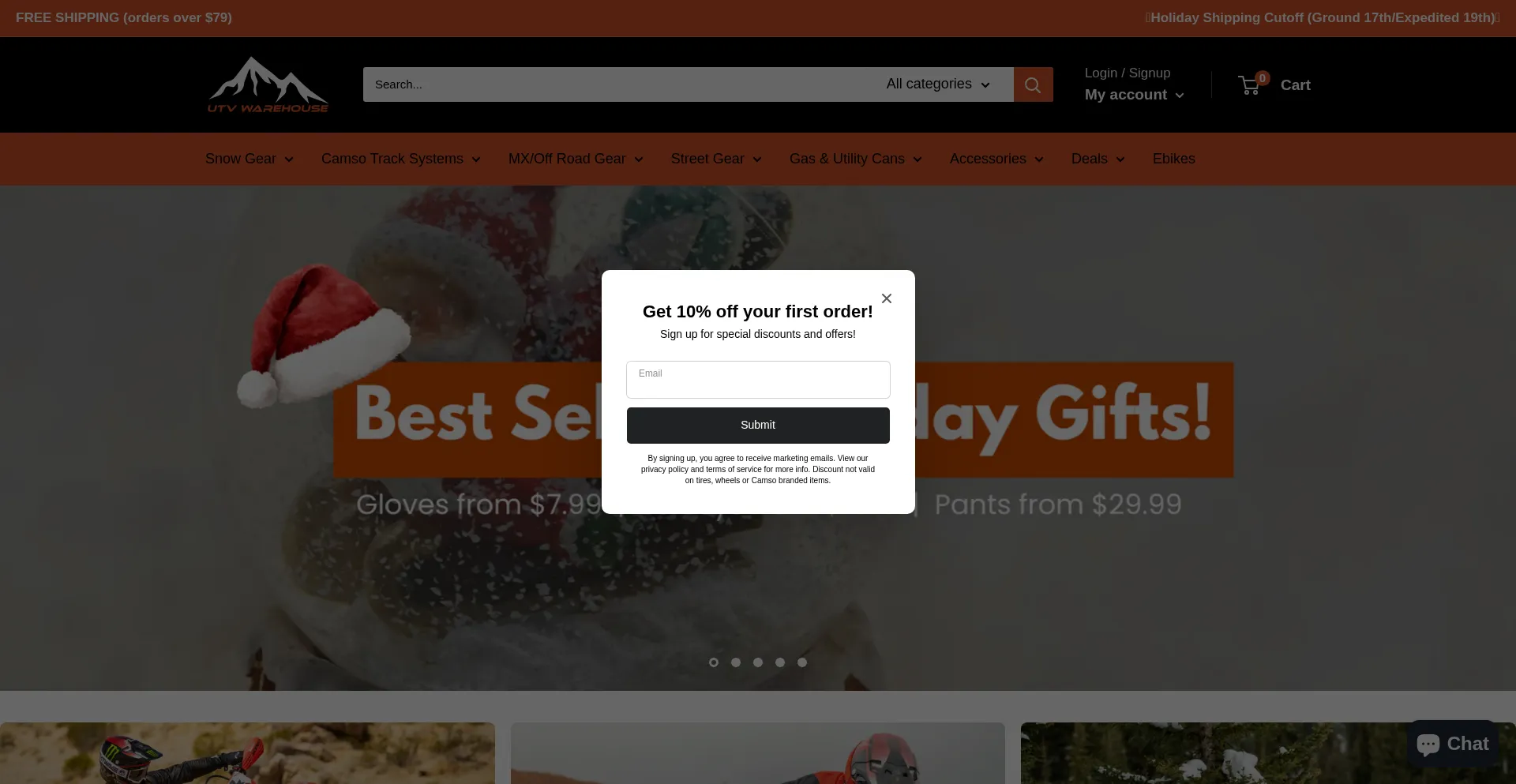Open the Chat bubble widget
The height and width of the screenshot is (784, 1516).
(1452, 744)
